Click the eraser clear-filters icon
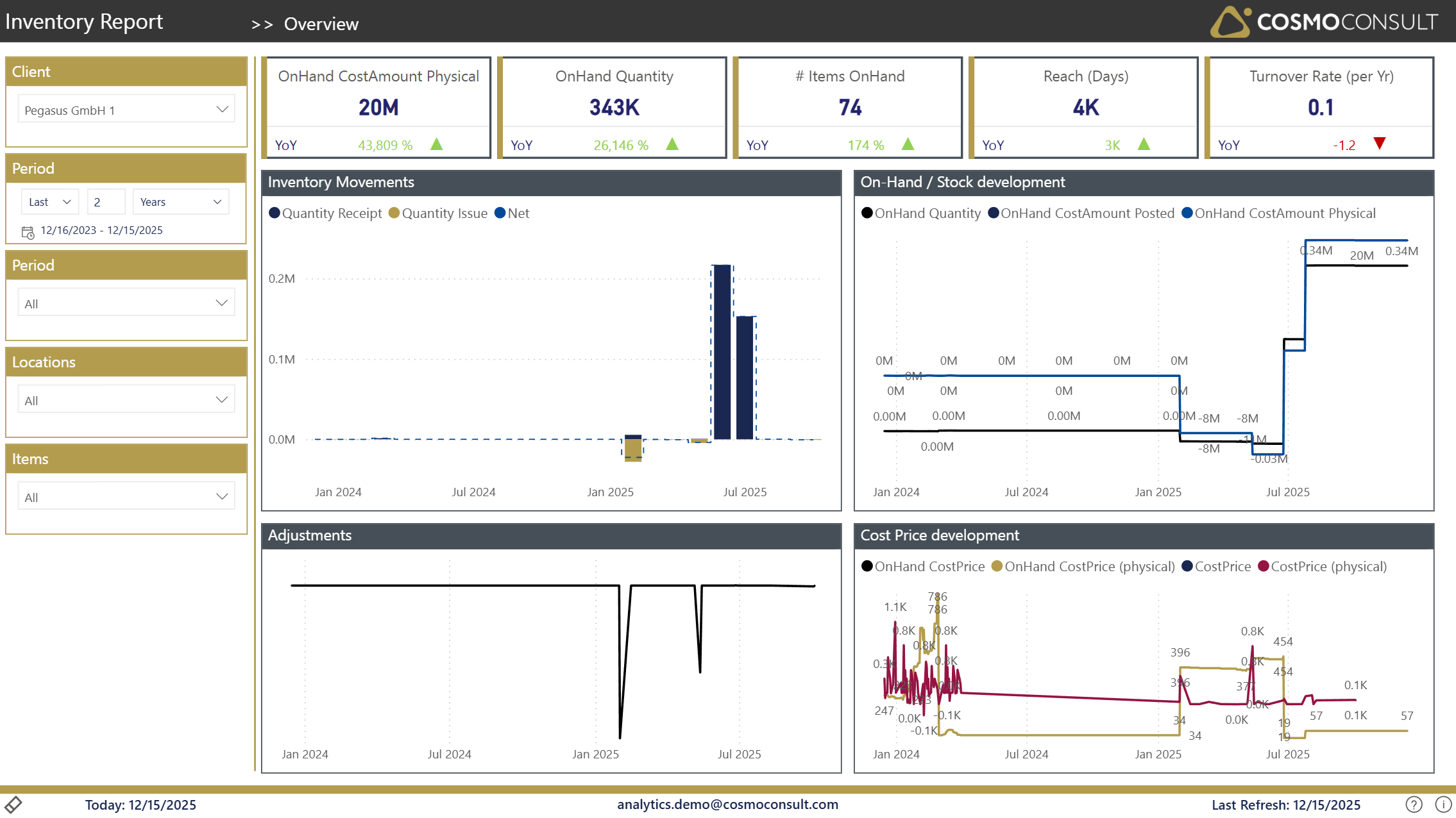This screenshot has width=1456, height=818. click(x=13, y=804)
